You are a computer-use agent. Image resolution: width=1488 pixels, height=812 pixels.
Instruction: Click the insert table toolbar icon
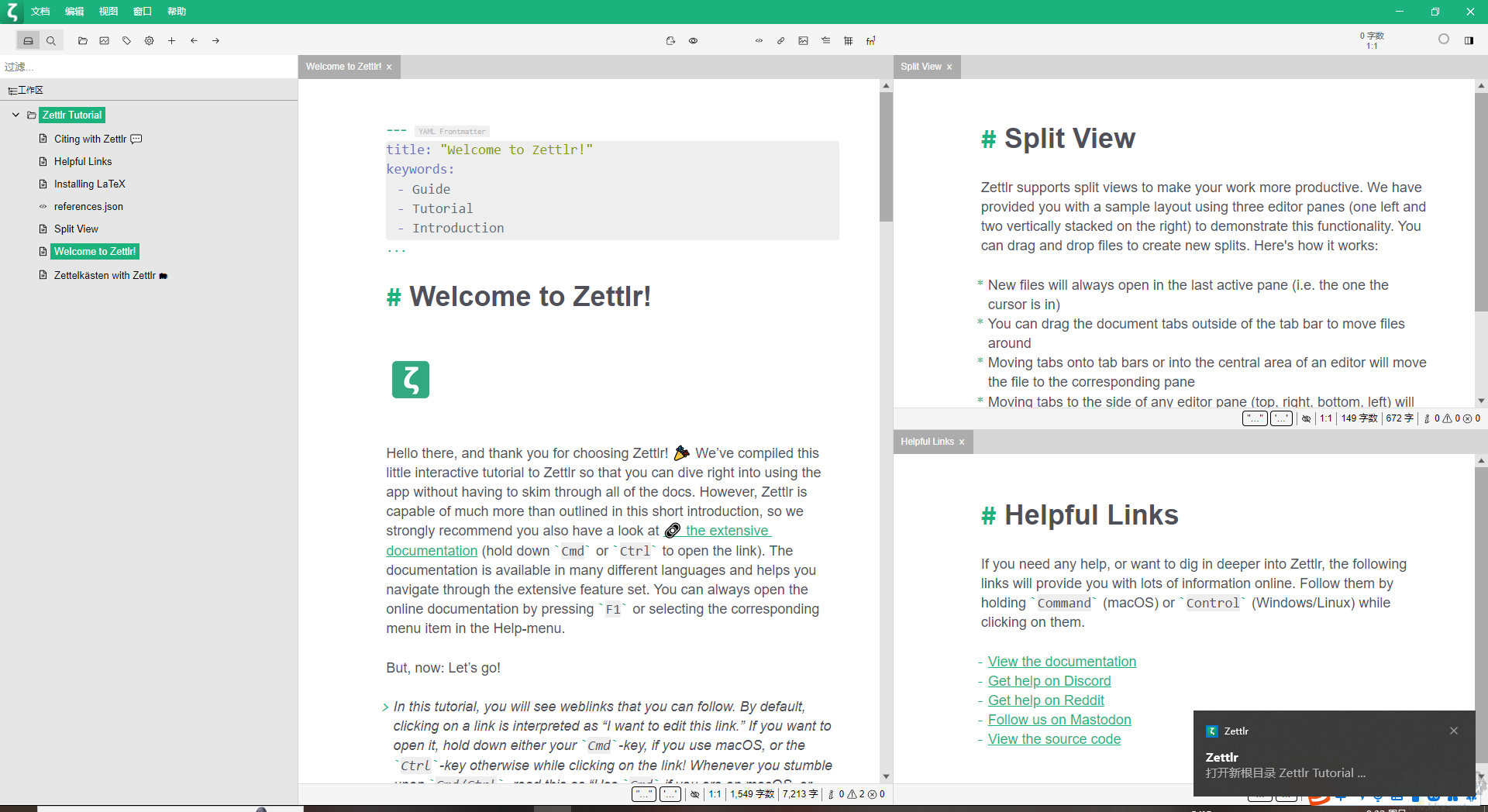tap(849, 41)
